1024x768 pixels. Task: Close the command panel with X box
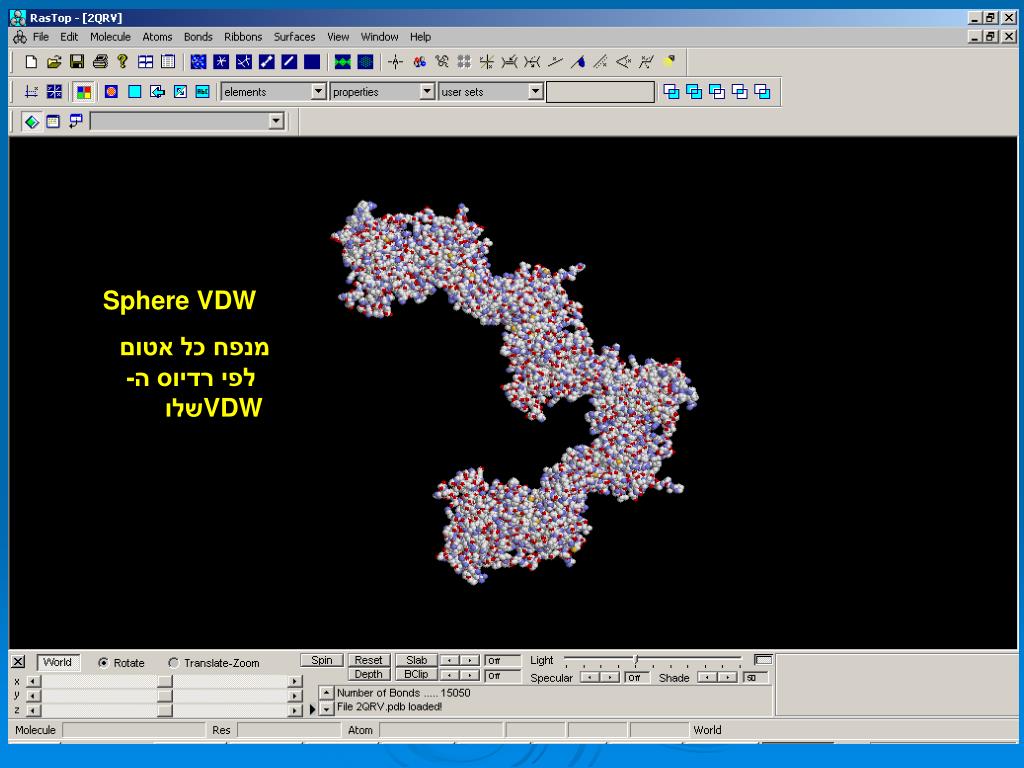[x=18, y=662]
